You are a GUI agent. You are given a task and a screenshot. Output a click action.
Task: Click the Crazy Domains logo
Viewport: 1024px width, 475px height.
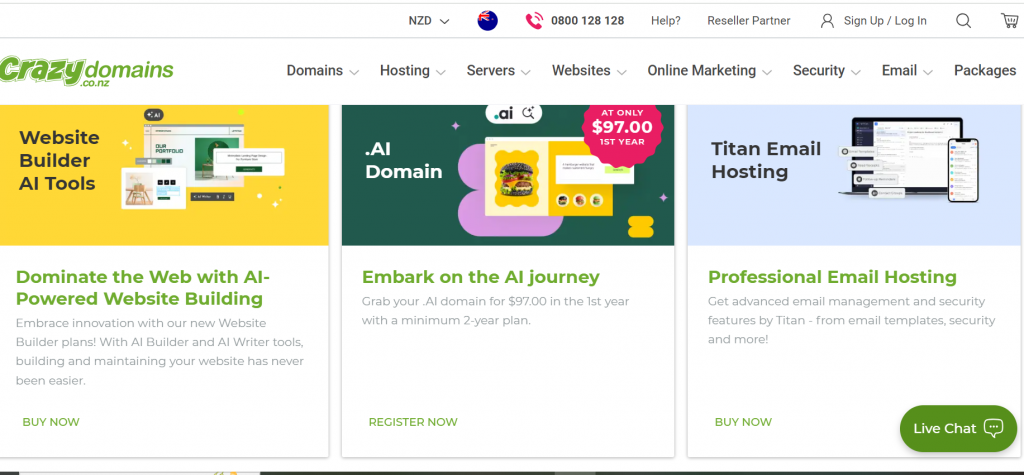[87, 71]
